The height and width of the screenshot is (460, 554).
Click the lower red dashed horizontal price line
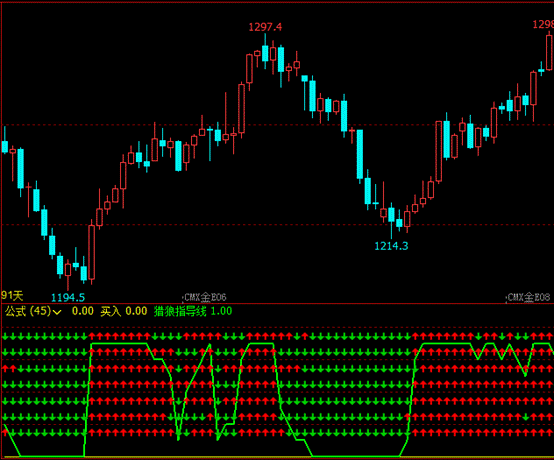pyautogui.click(x=277, y=224)
